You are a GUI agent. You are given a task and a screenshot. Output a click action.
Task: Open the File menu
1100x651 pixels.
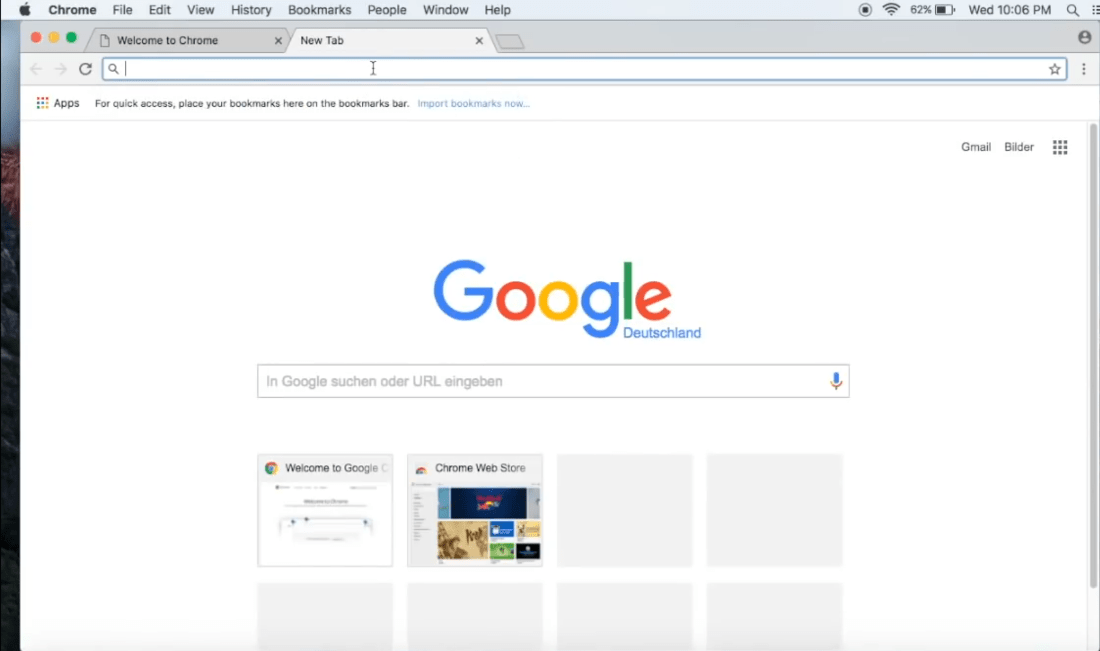tap(123, 10)
